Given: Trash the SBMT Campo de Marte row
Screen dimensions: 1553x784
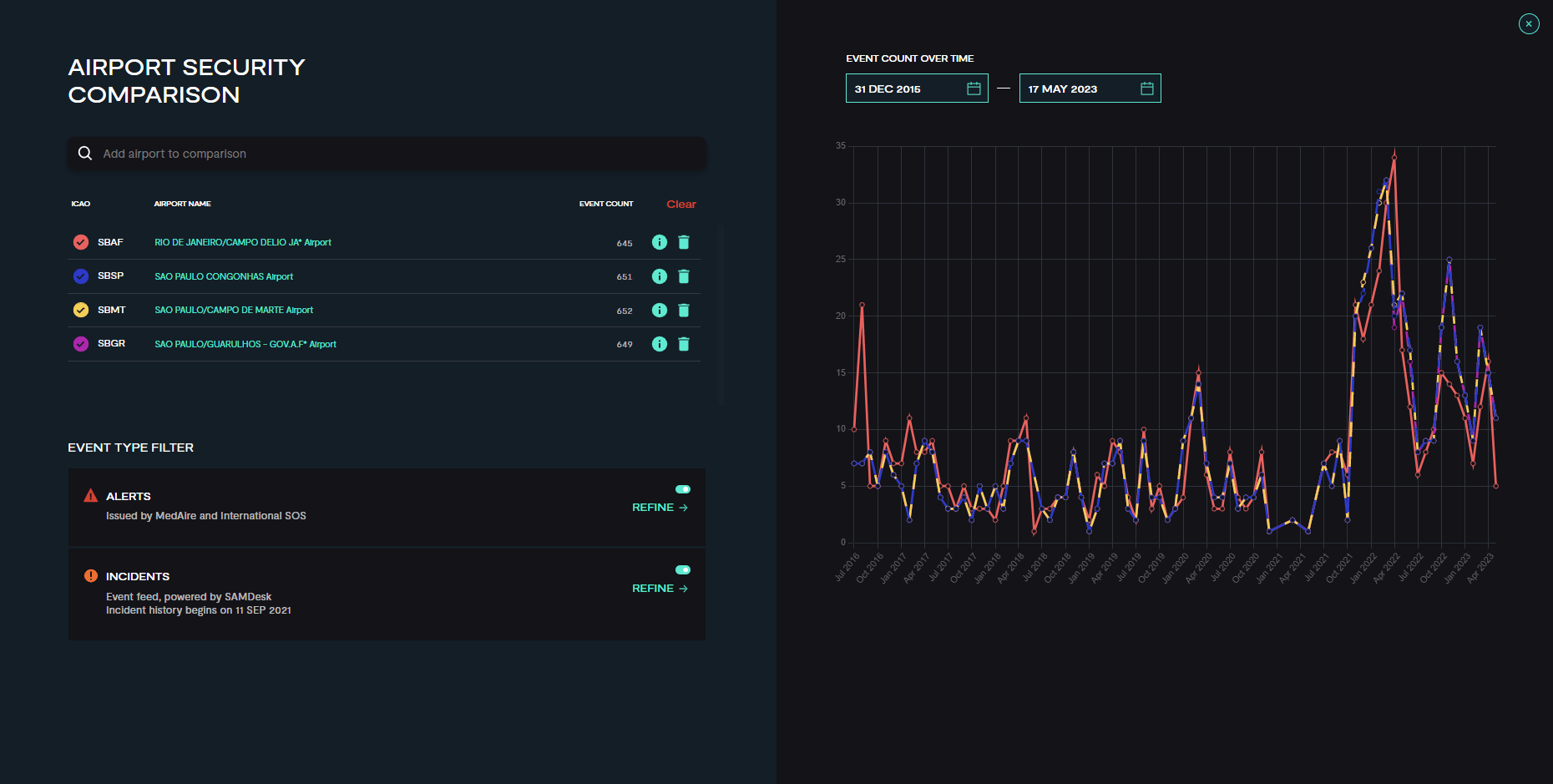Looking at the screenshot, I should click(x=684, y=311).
